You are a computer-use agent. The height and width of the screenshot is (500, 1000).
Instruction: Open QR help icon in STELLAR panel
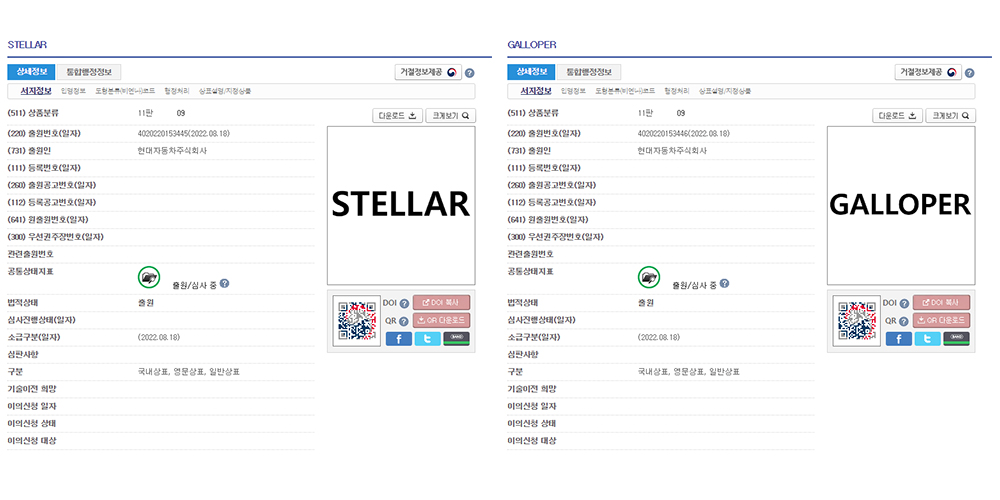tap(404, 321)
